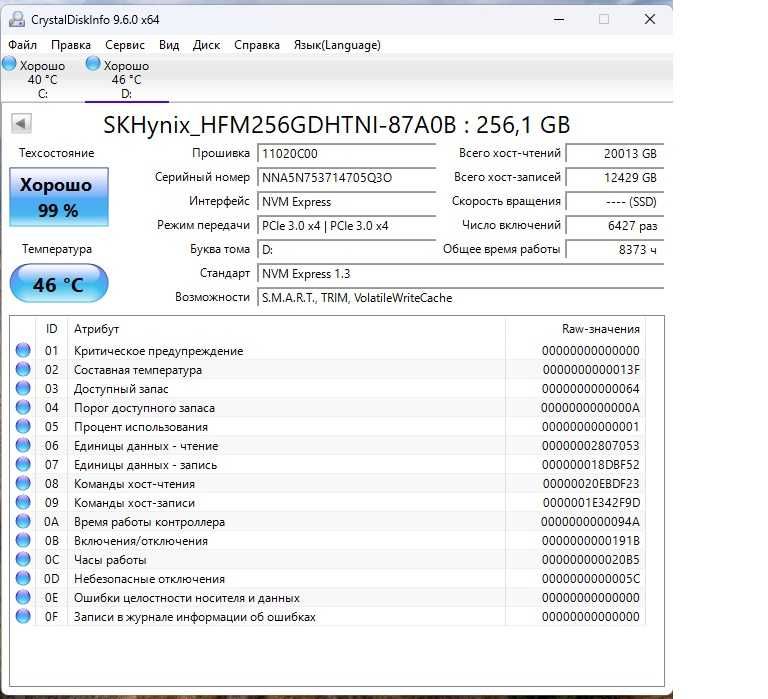Image resolution: width=768 pixels, height=699 pixels.
Task: Click the blue status icon for attribute 0F
Action: pyautogui.click(x=23, y=617)
